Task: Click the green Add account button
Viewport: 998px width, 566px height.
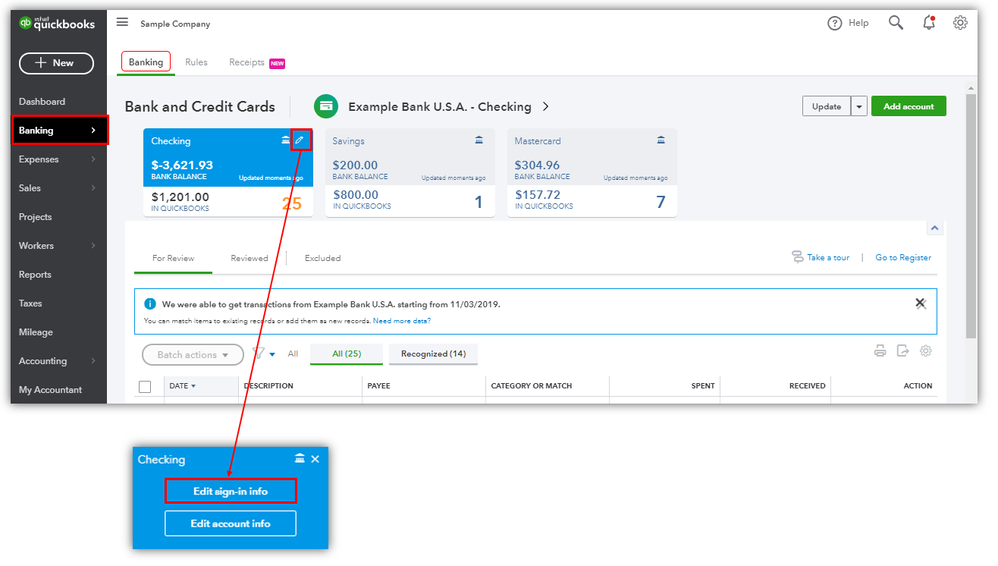Action: point(908,106)
